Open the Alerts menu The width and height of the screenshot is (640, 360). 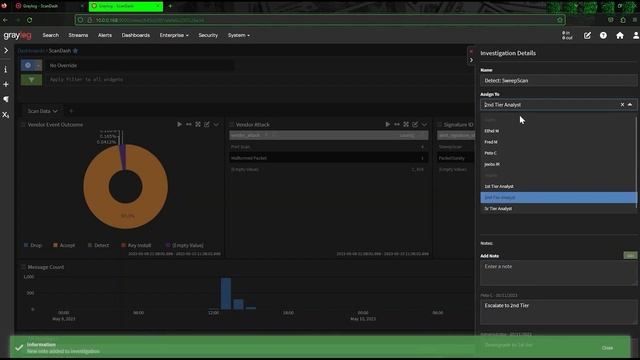coord(104,35)
